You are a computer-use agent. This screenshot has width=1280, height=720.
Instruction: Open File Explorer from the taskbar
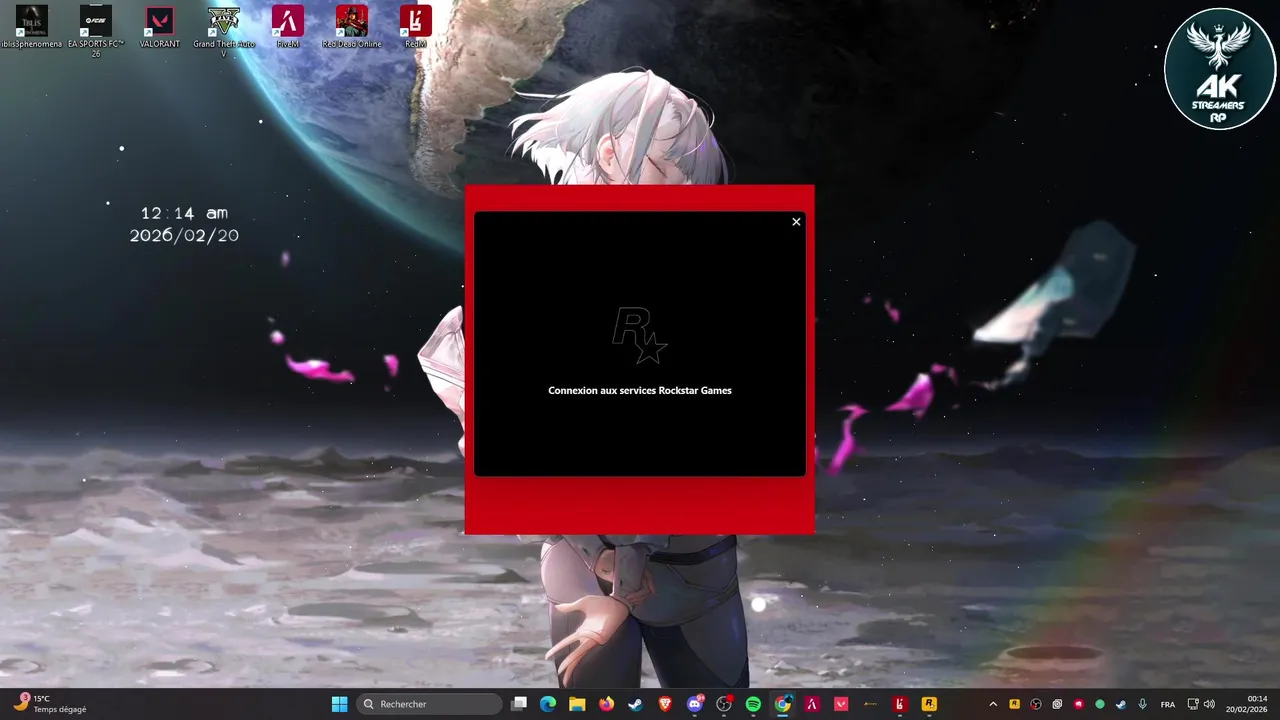pyautogui.click(x=577, y=704)
